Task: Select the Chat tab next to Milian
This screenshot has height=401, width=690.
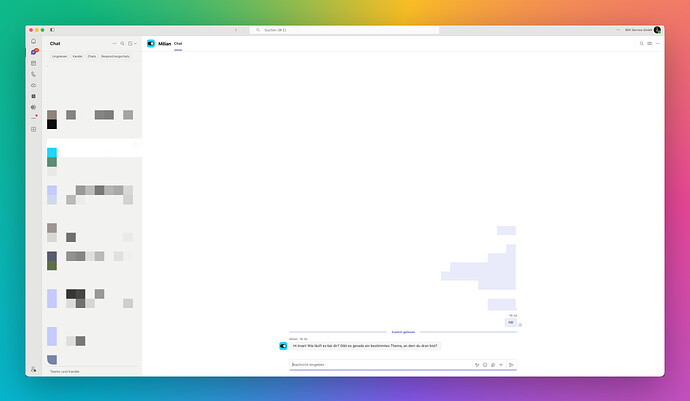Action: (178, 44)
